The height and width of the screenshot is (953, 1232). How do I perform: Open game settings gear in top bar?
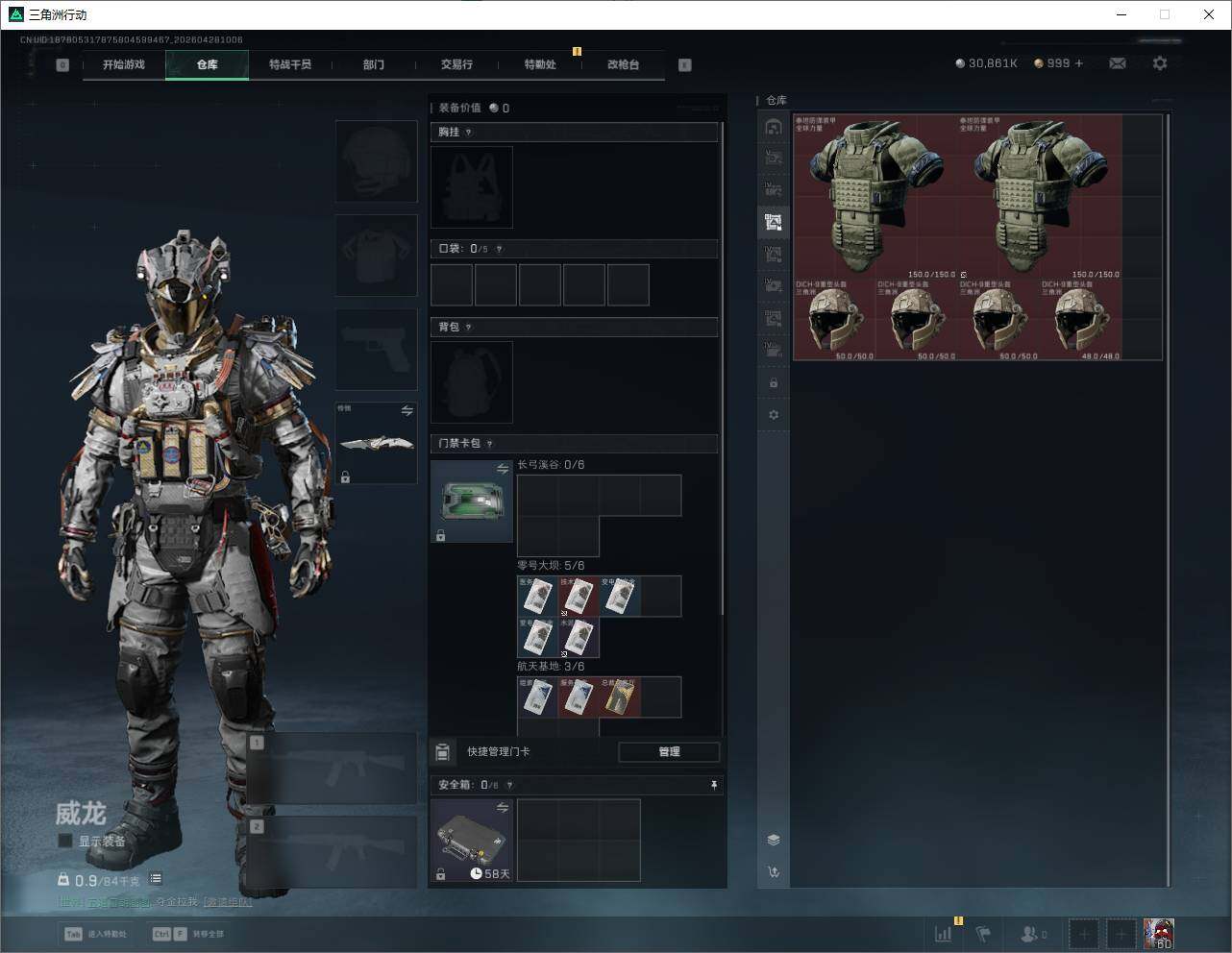point(1160,63)
